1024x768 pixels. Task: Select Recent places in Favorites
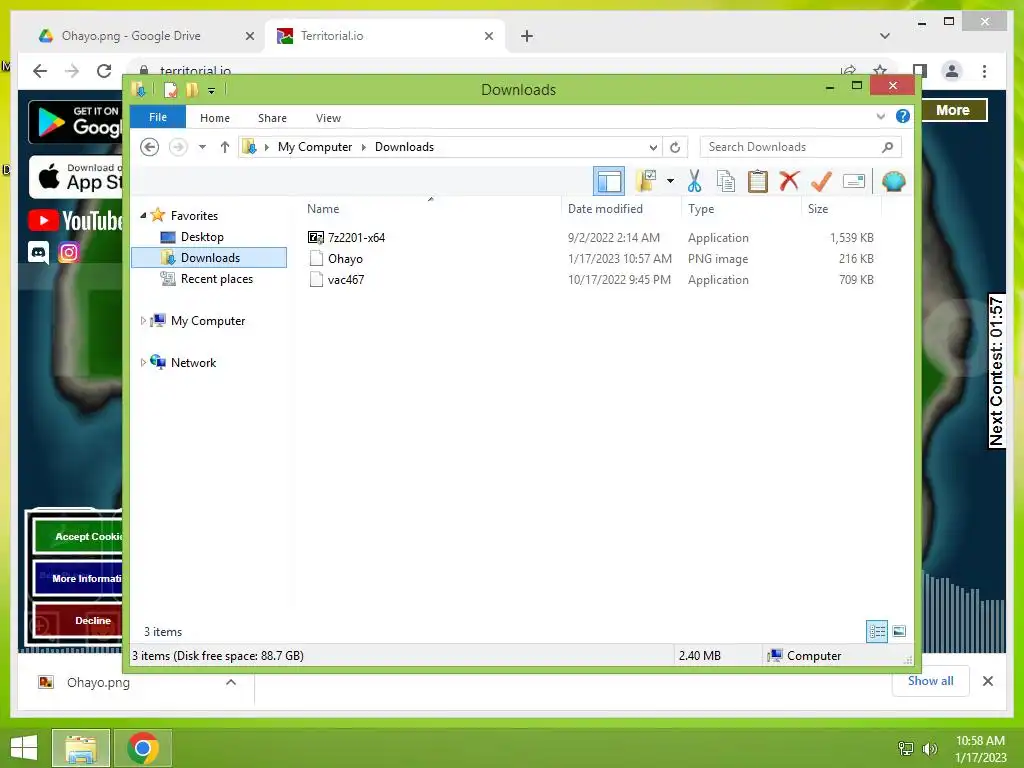pos(216,279)
